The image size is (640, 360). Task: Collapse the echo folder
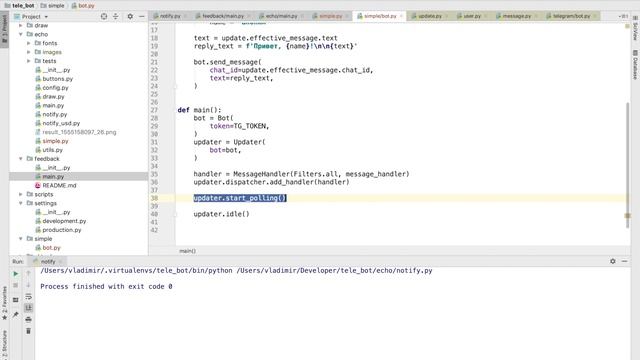point(20,34)
